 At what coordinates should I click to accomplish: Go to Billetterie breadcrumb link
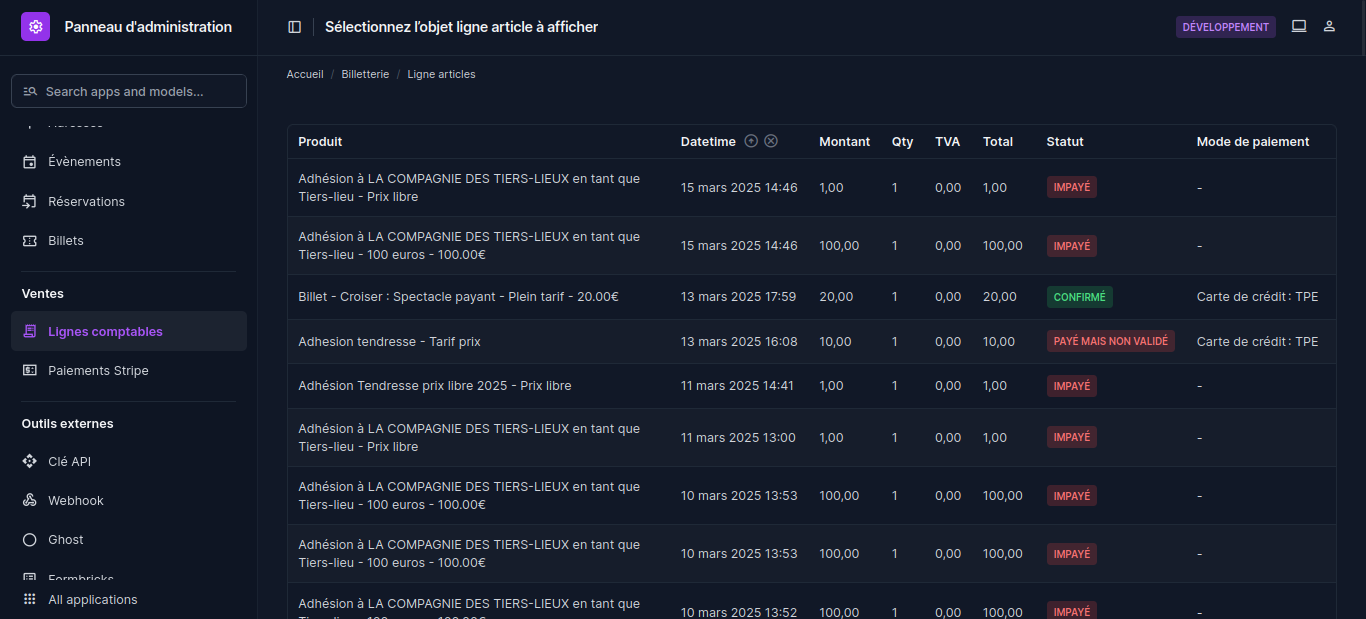point(365,74)
